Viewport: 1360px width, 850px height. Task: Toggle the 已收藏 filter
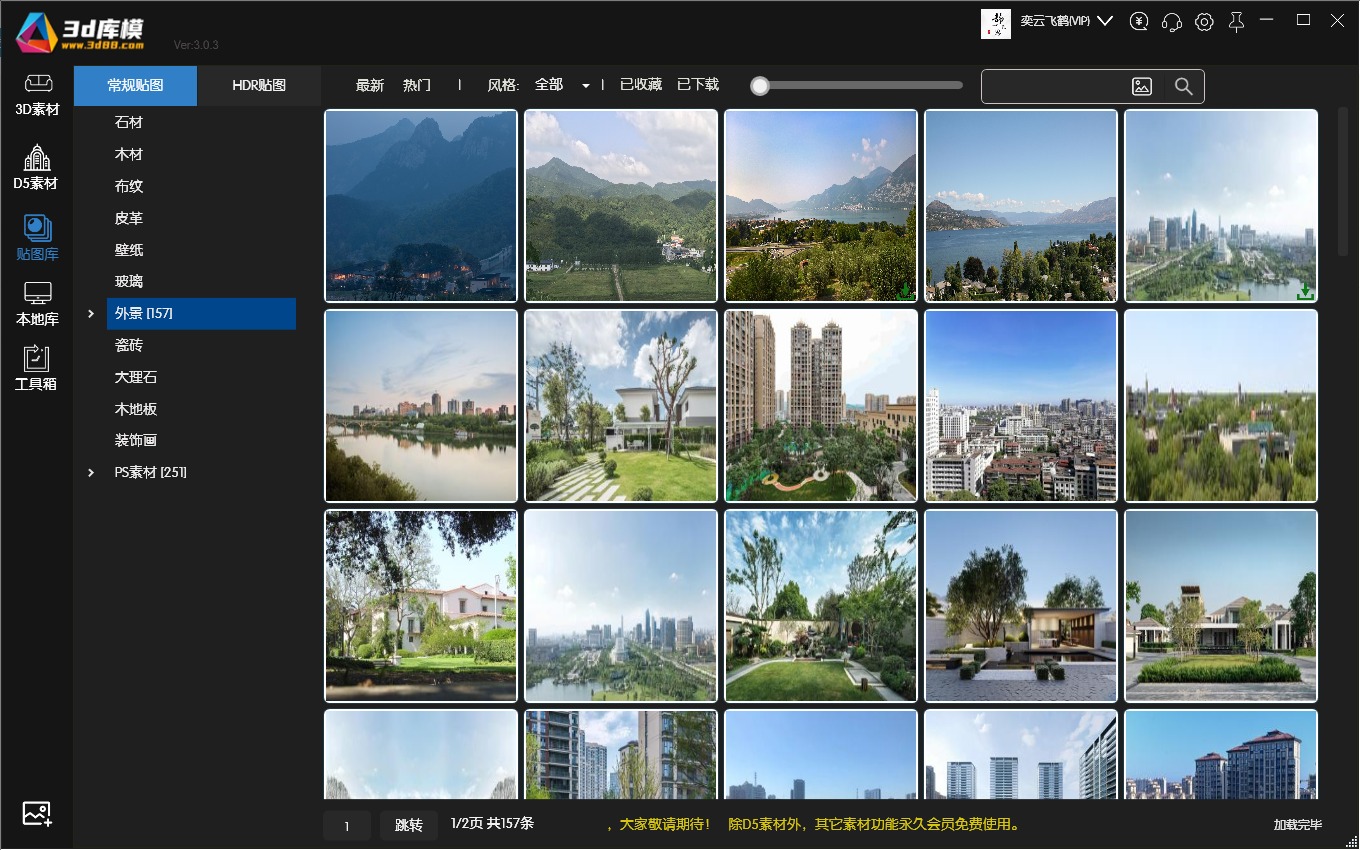pos(641,85)
